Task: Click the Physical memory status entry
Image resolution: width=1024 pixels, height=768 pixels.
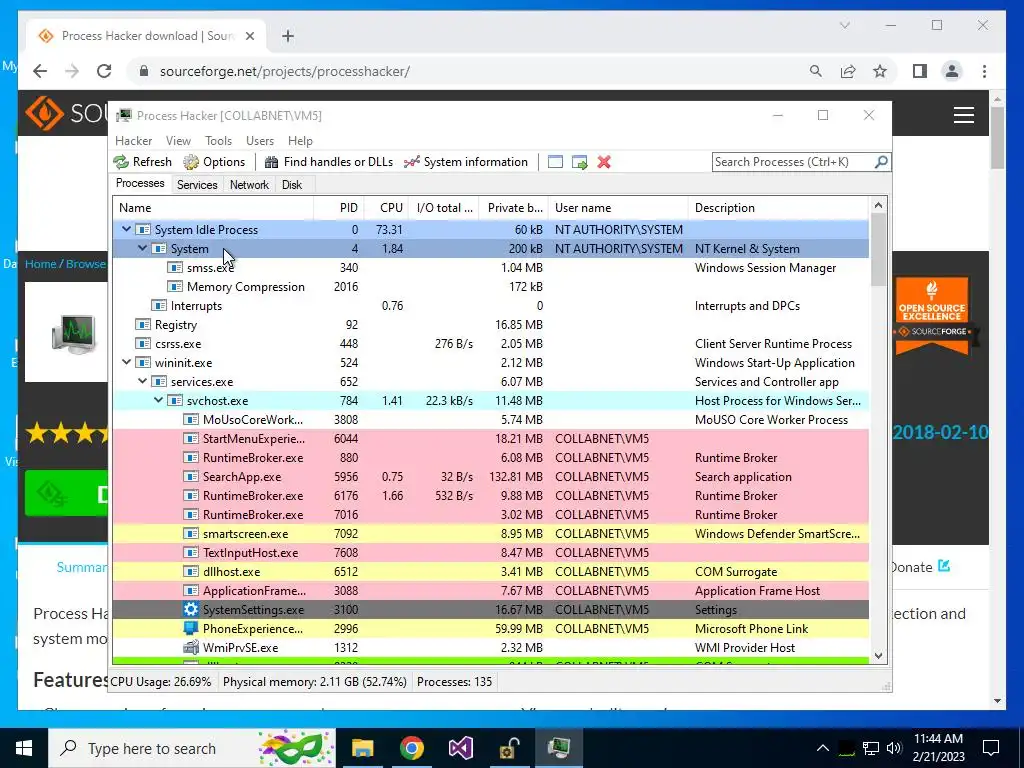Action: pos(315,682)
